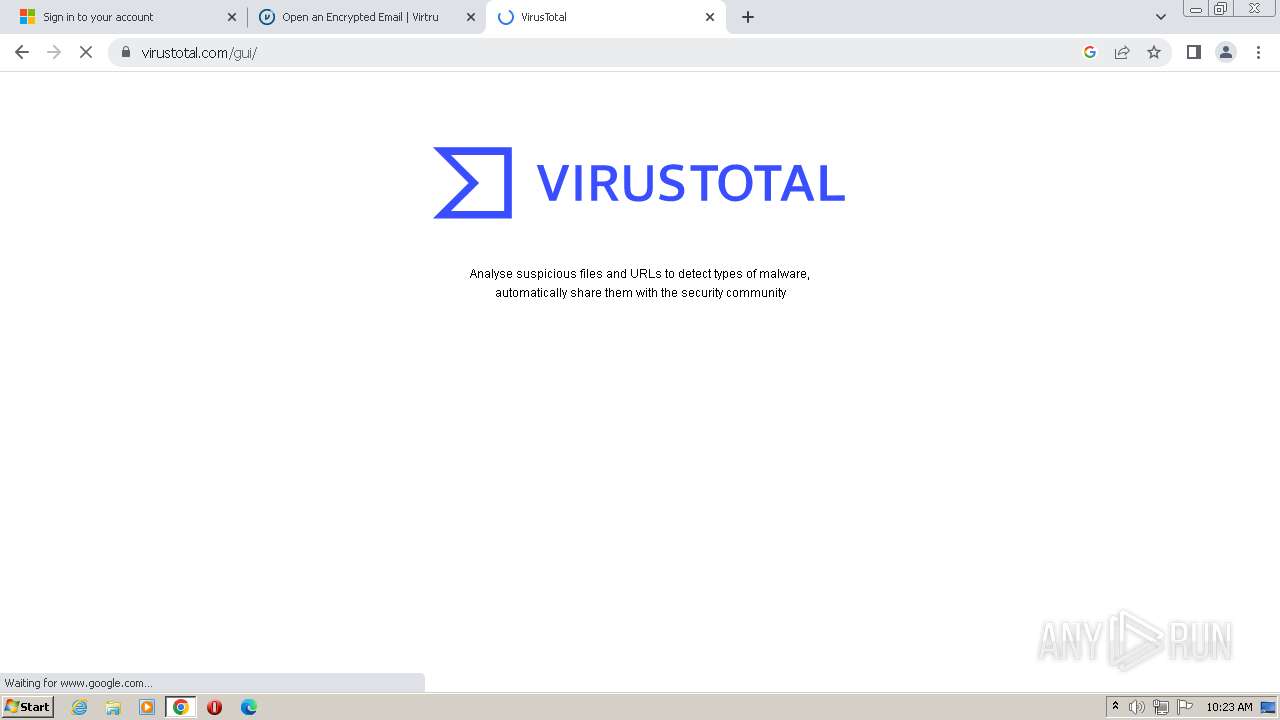Open the volume speaker tray icon
The height and width of the screenshot is (720, 1280).
click(x=1137, y=707)
